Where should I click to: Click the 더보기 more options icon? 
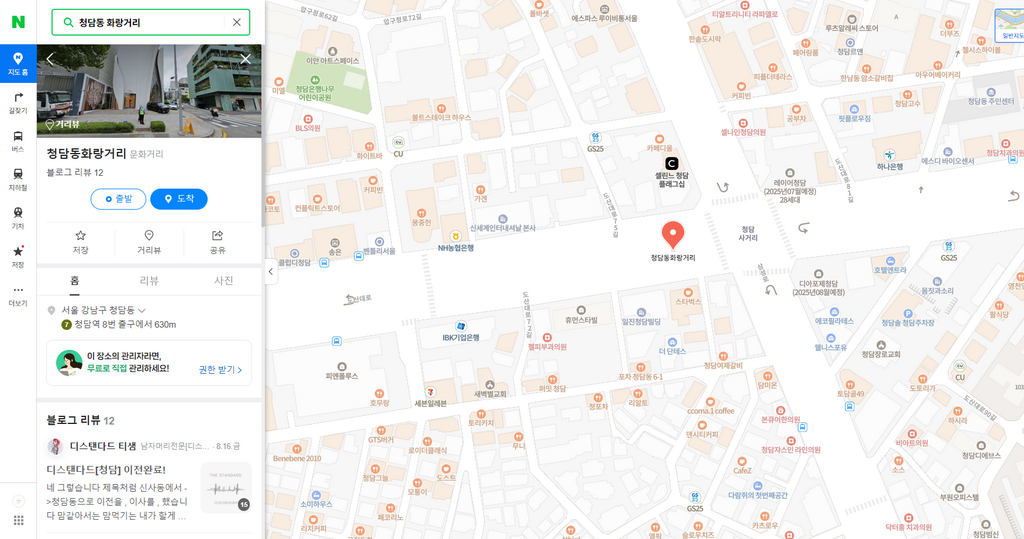[x=18, y=295]
